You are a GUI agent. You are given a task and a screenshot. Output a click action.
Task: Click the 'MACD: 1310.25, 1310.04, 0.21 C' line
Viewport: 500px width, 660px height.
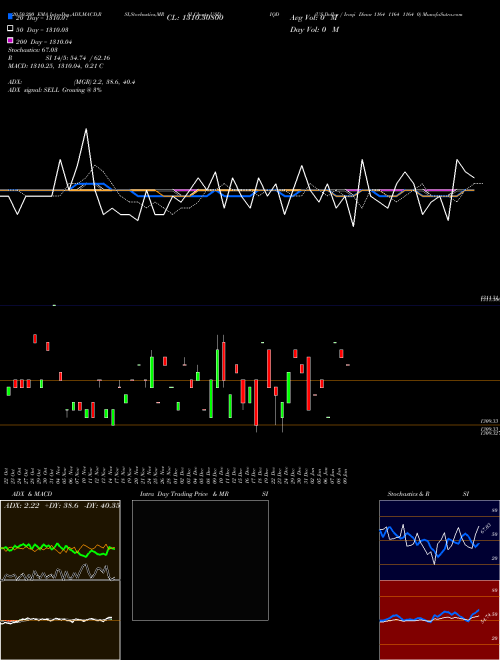tap(56, 66)
